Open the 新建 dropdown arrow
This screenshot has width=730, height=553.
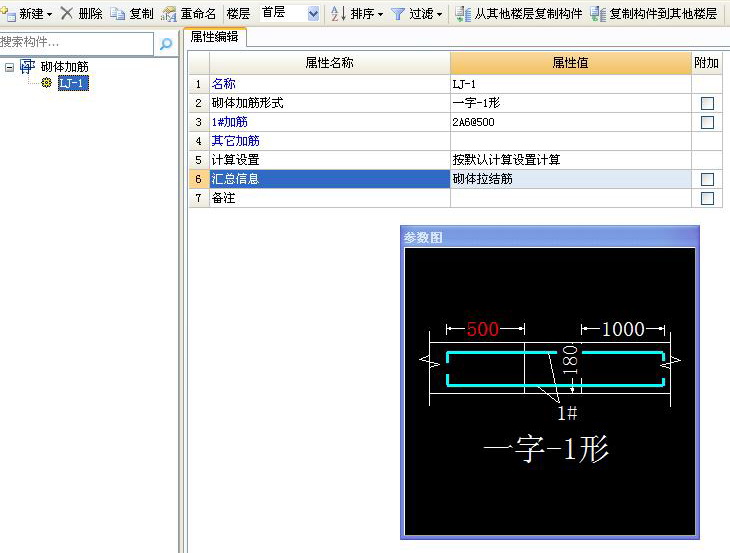[x=49, y=14]
